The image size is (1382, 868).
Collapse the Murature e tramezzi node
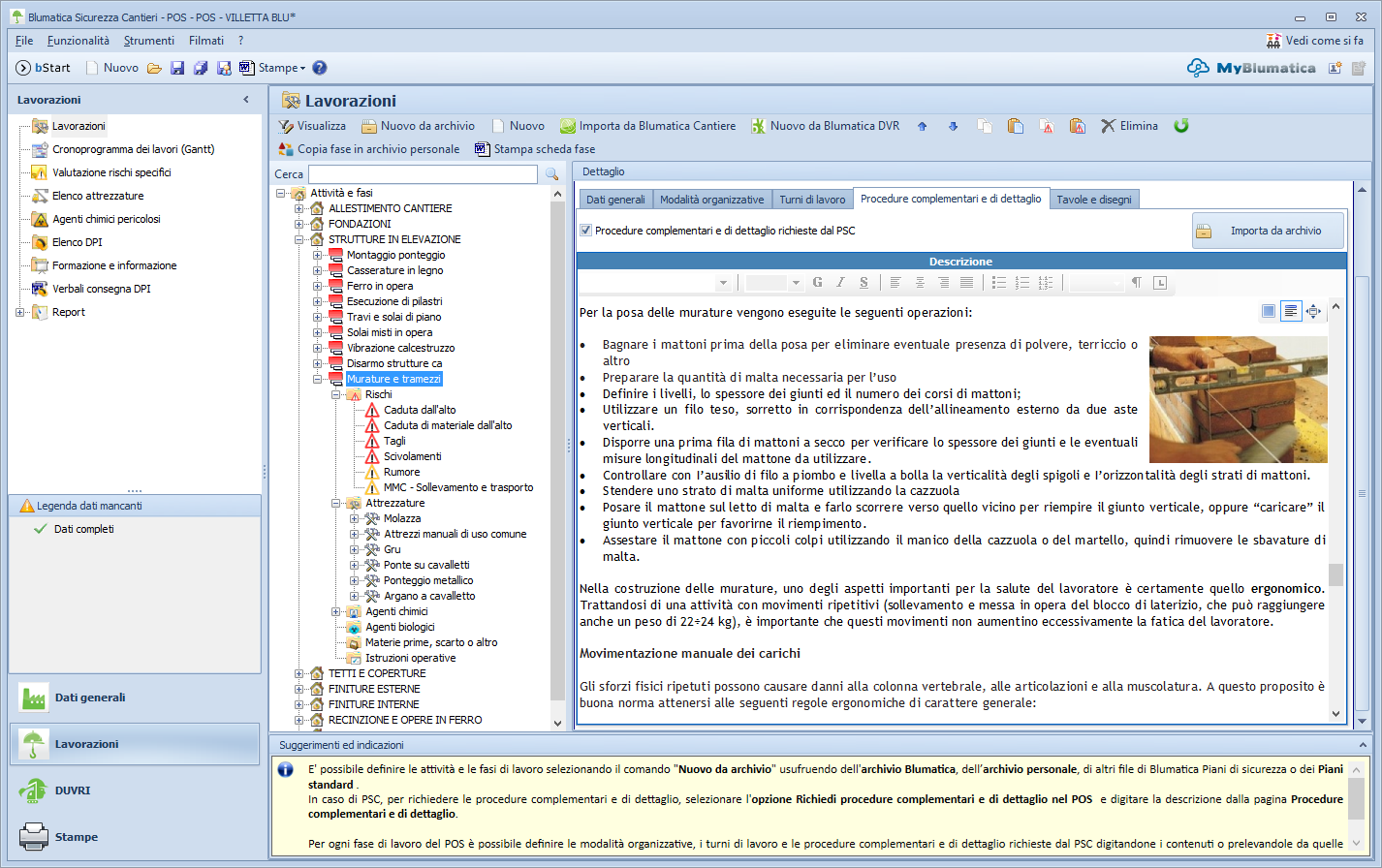tap(317, 379)
